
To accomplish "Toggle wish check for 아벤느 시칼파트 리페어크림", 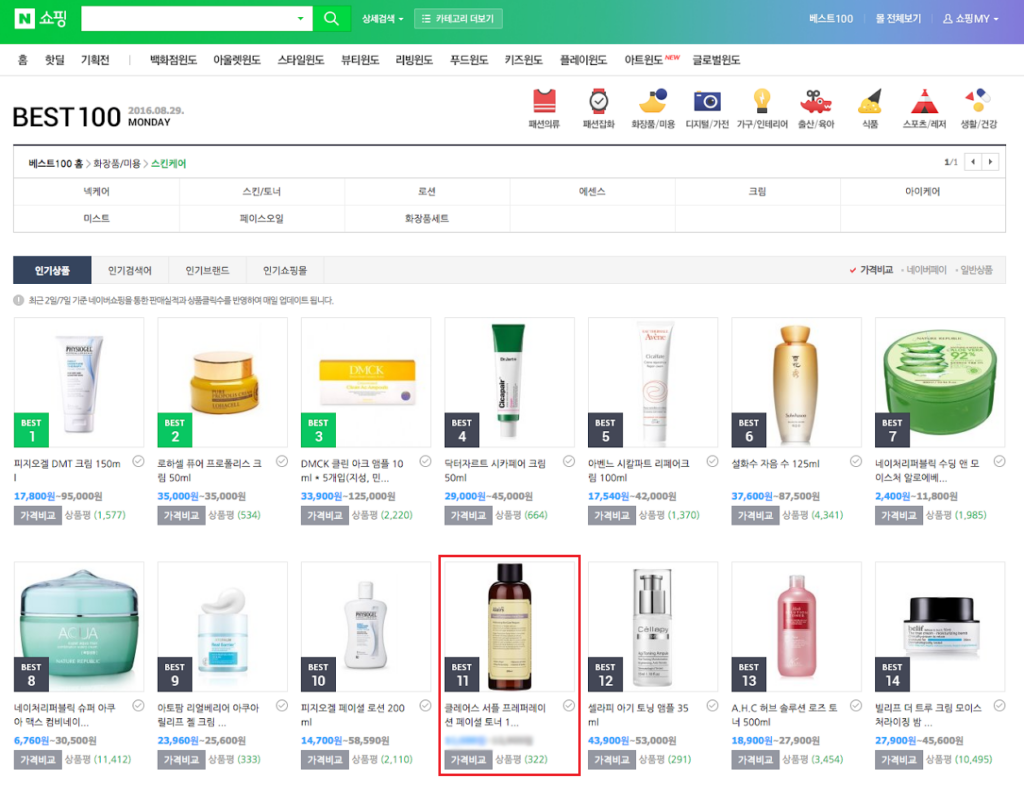I will [x=712, y=462].
